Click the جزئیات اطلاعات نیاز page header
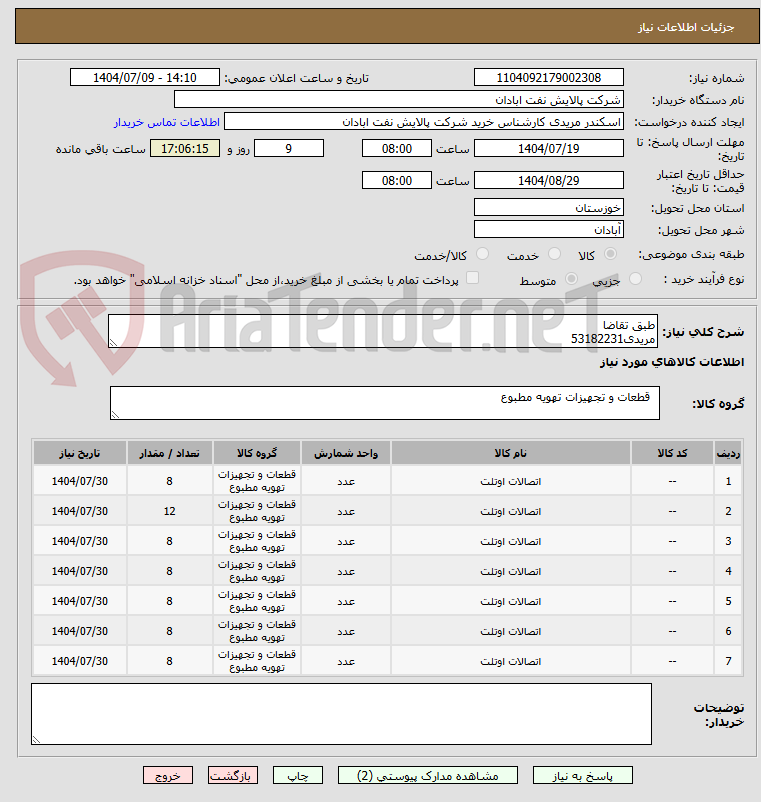The image size is (761, 802). (686, 27)
